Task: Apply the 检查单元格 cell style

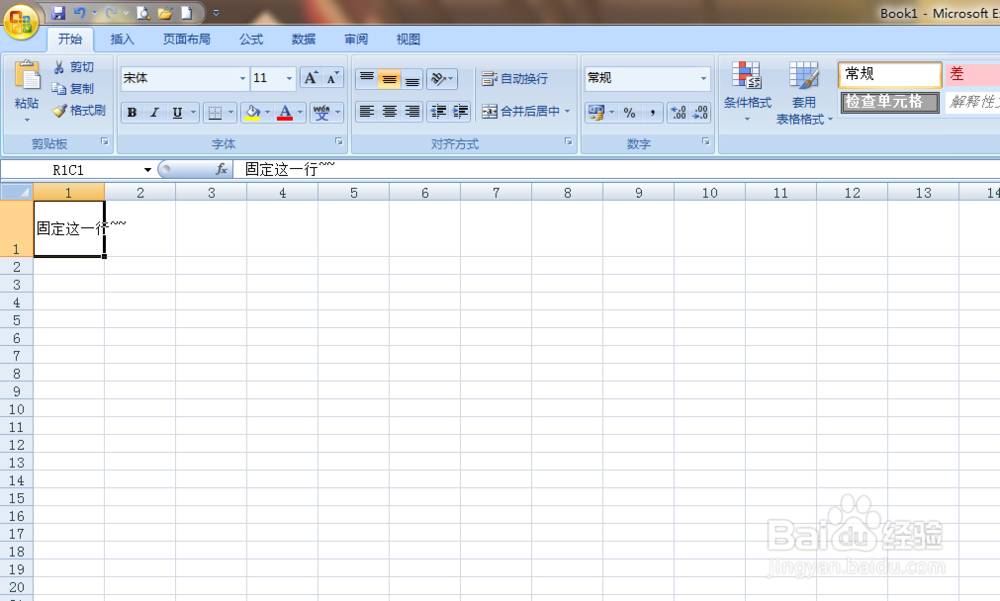Action: (890, 102)
